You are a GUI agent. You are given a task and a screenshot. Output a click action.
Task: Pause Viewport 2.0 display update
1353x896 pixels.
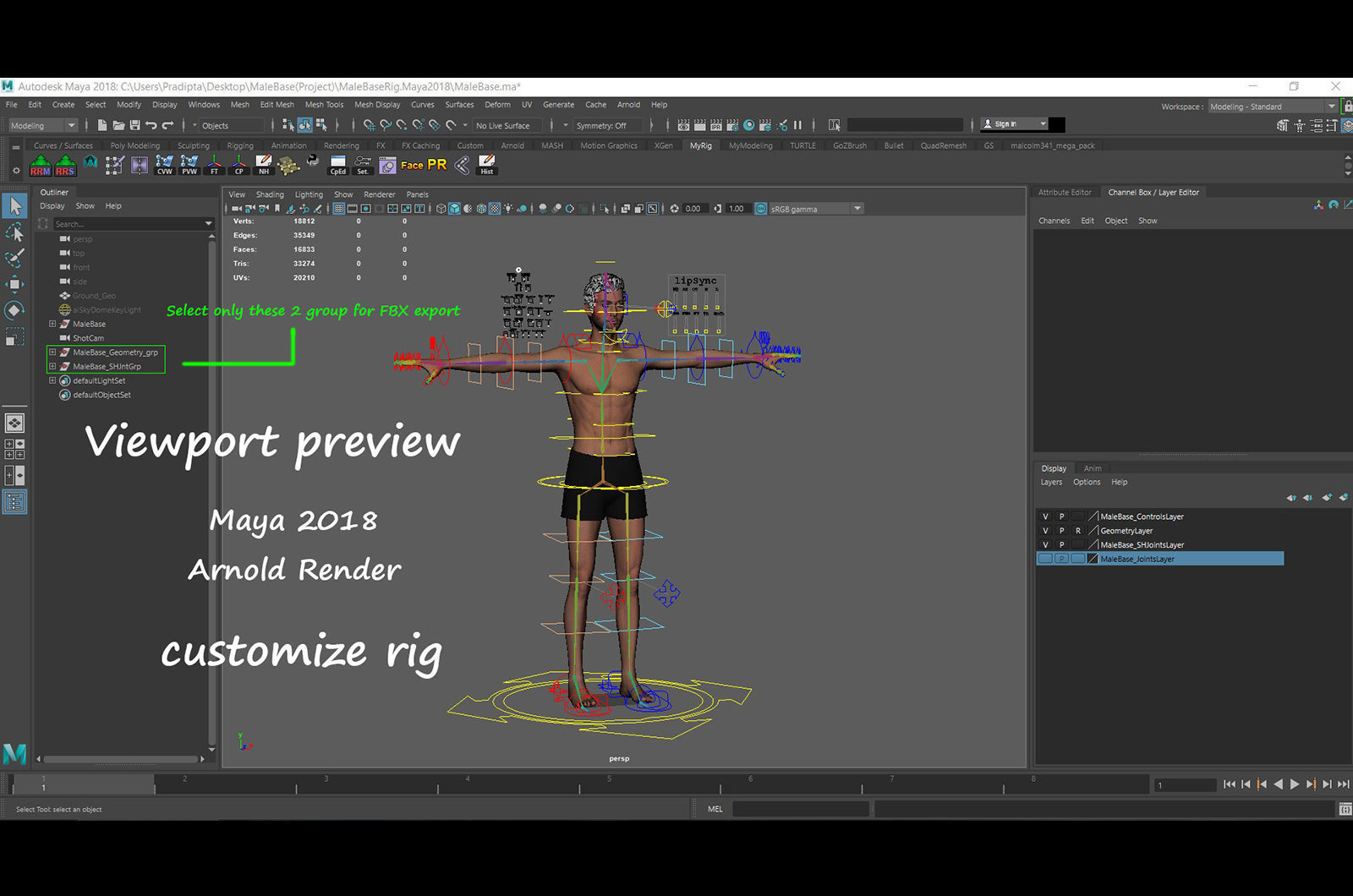point(797,125)
